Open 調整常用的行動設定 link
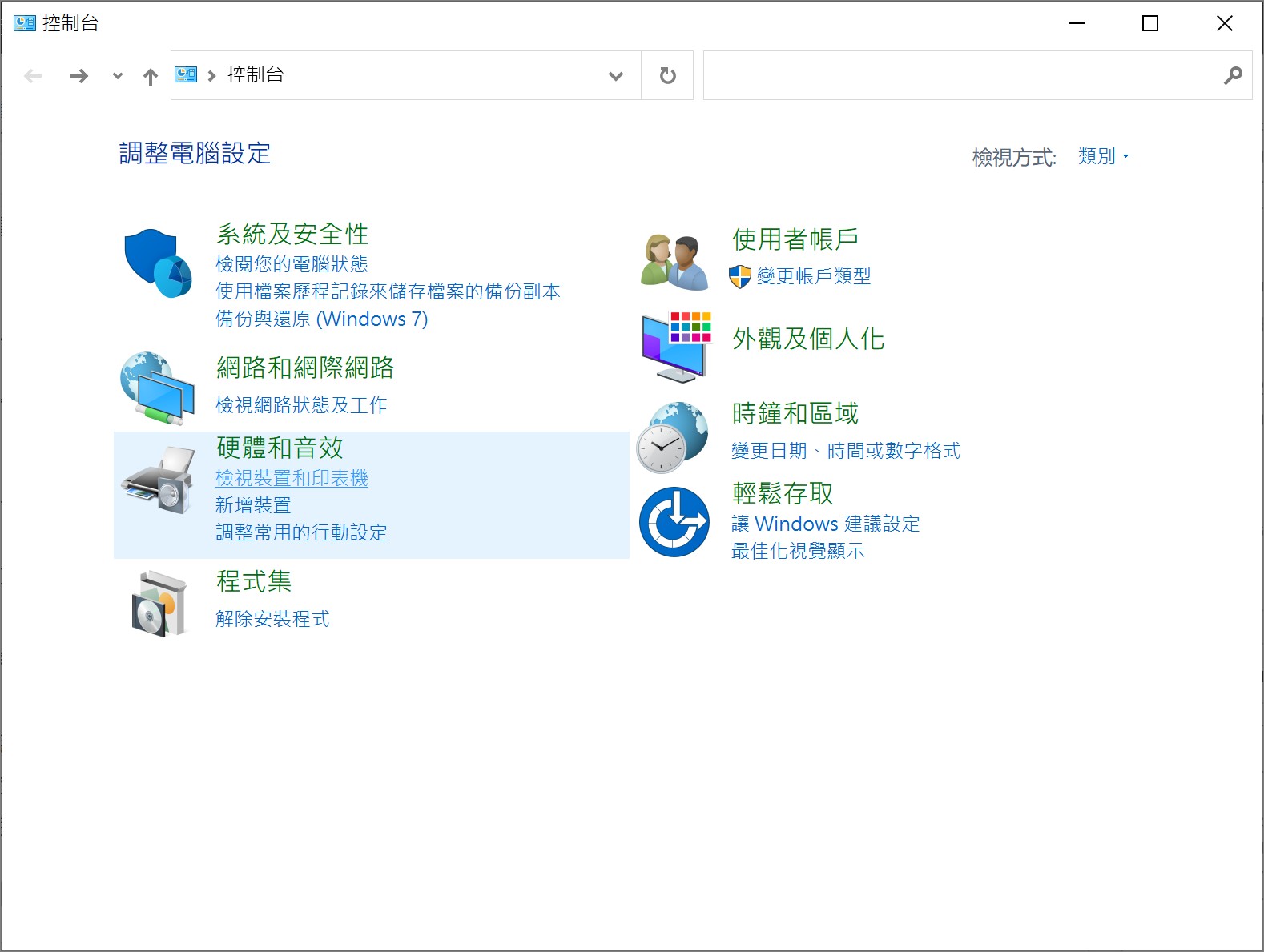The height and width of the screenshot is (952, 1264). coord(301,532)
